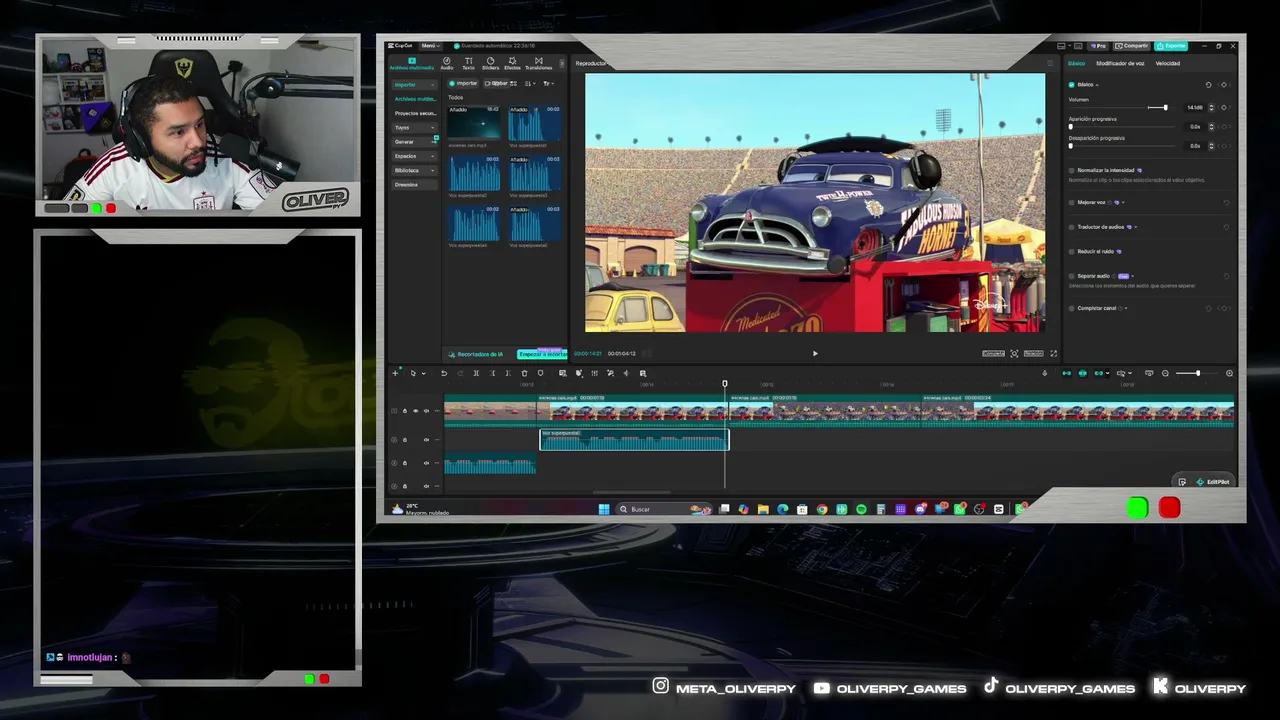Hide the main video track with the eye icon

click(x=415, y=411)
